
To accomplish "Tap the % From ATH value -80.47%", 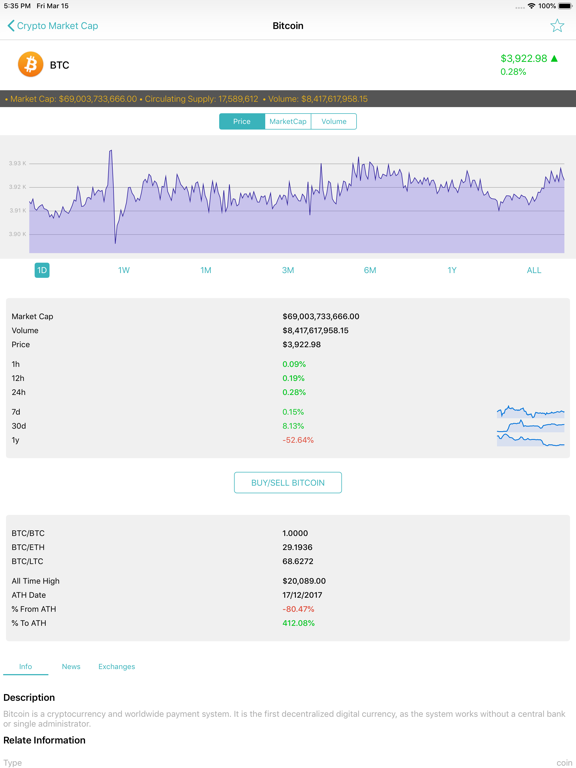I will (x=298, y=609).
